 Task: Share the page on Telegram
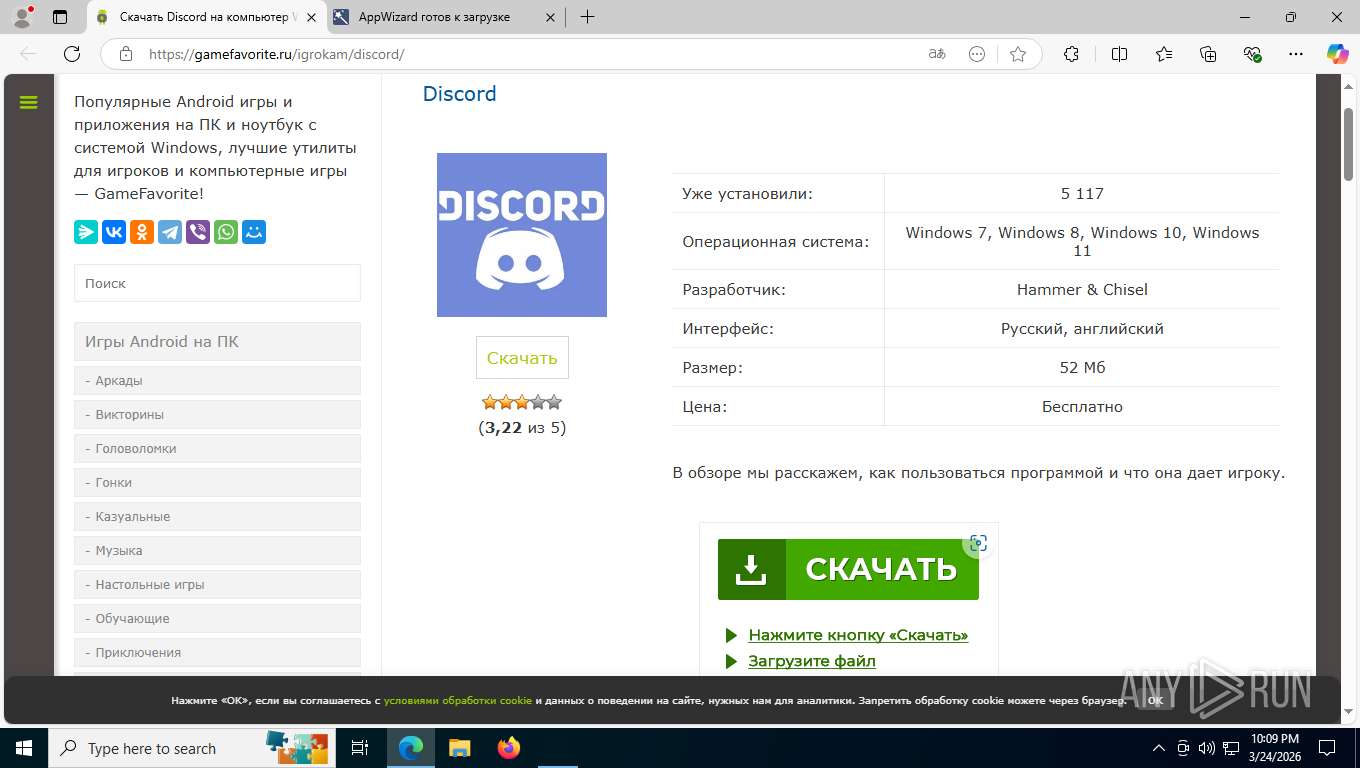pos(170,232)
